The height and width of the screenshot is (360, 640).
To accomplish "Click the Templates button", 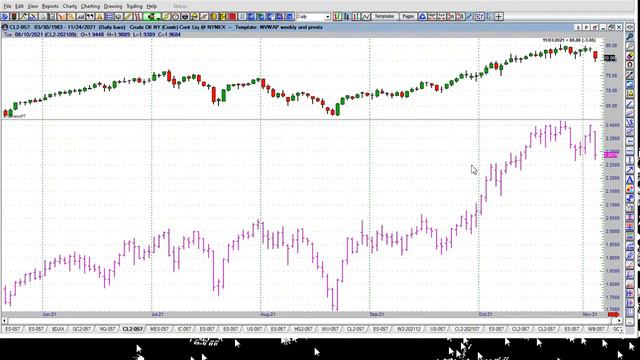I will (x=384, y=17).
